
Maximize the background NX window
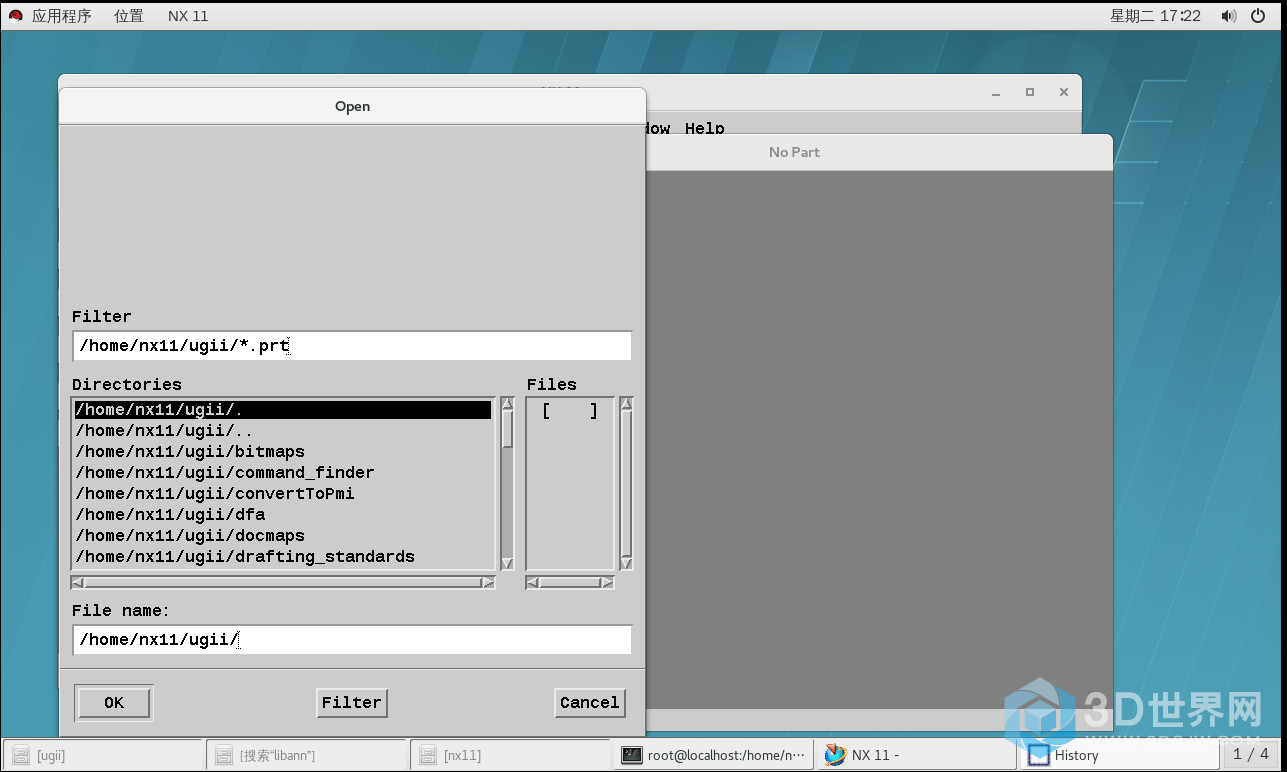1030,92
